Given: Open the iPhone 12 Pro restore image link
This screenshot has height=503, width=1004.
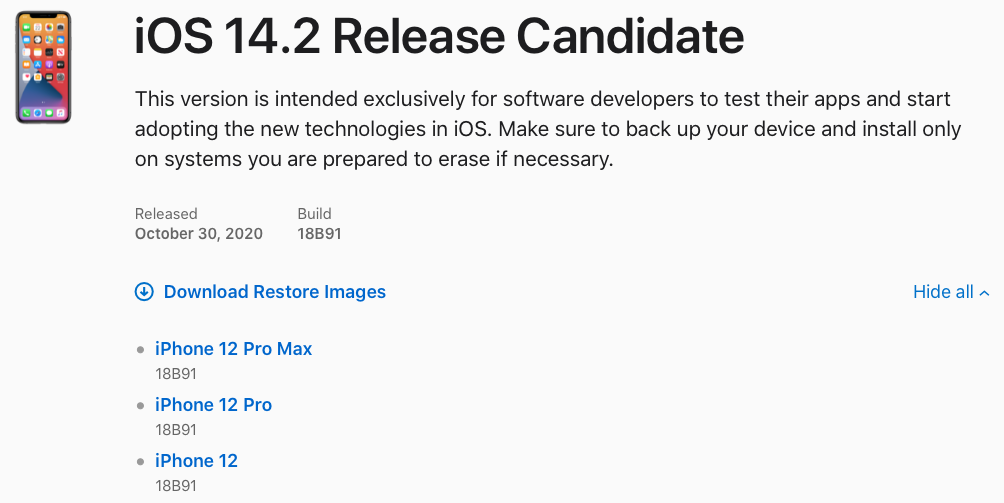Looking at the screenshot, I should [x=213, y=404].
